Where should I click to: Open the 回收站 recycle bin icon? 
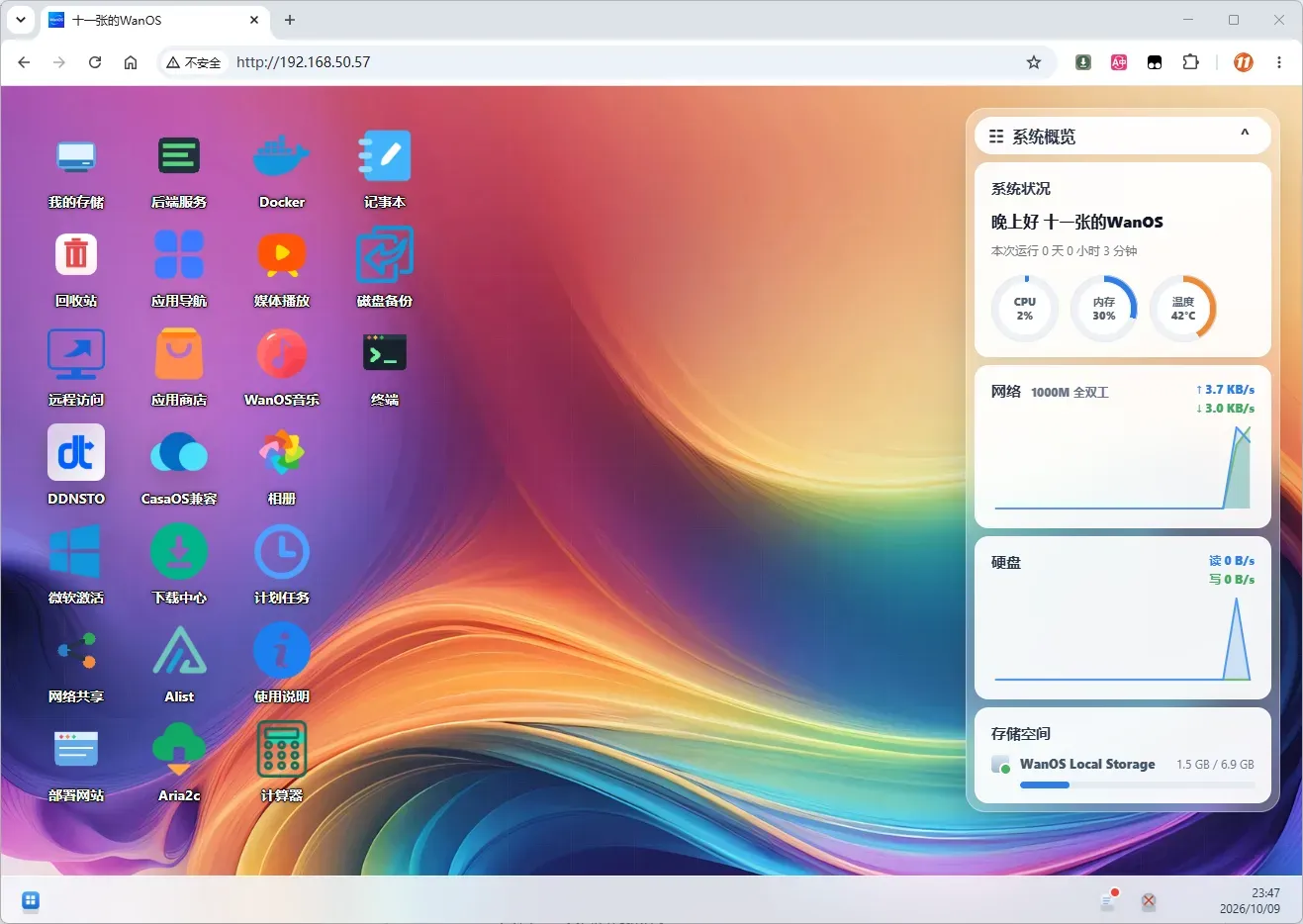pyautogui.click(x=76, y=255)
